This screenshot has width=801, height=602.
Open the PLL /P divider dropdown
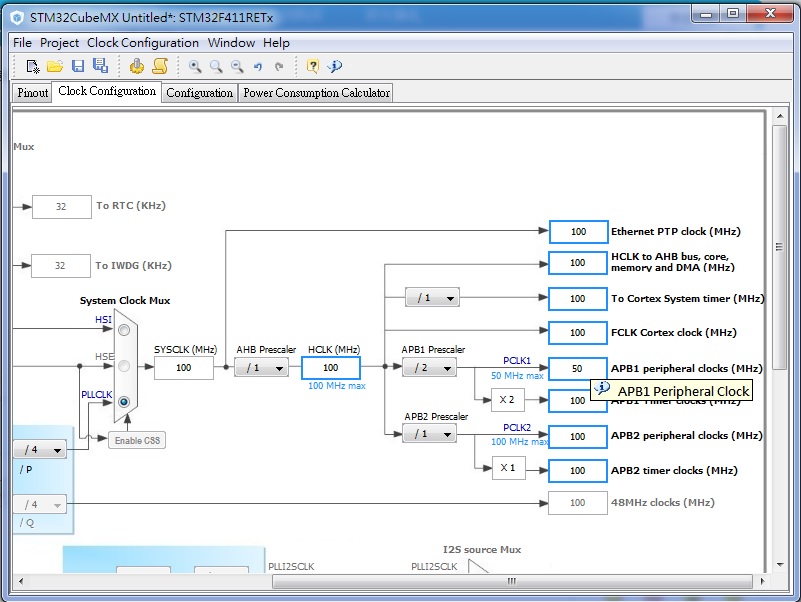pos(39,449)
